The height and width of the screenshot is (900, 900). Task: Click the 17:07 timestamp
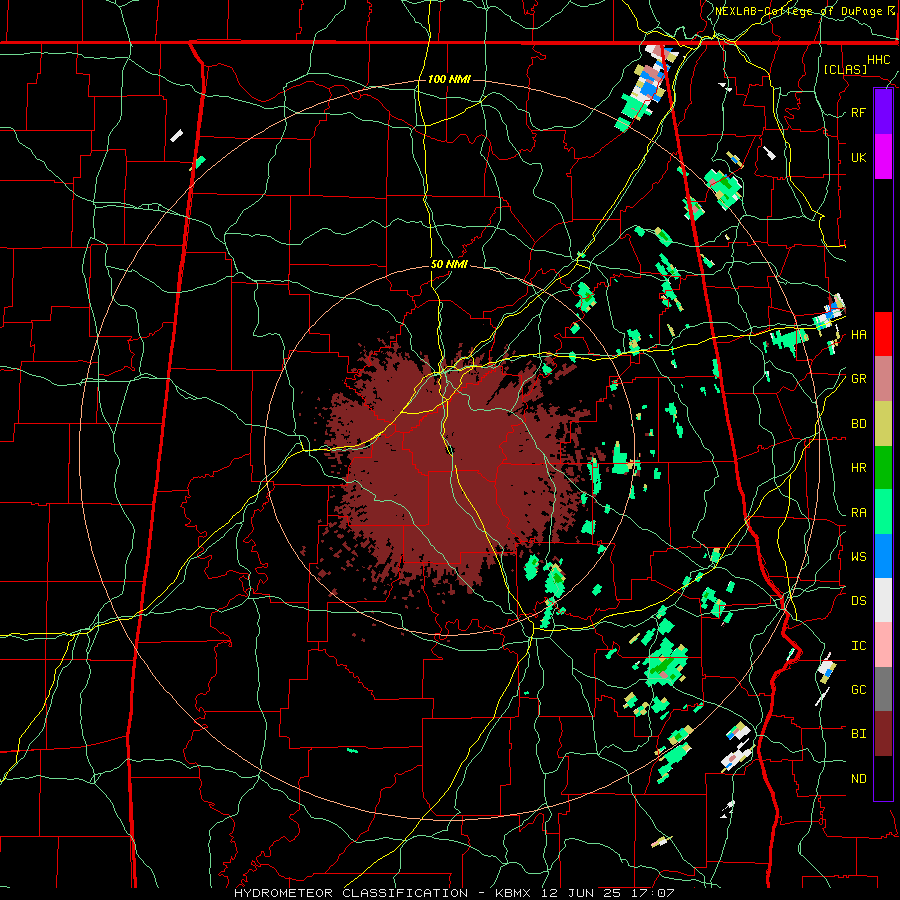pyautogui.click(x=653, y=893)
